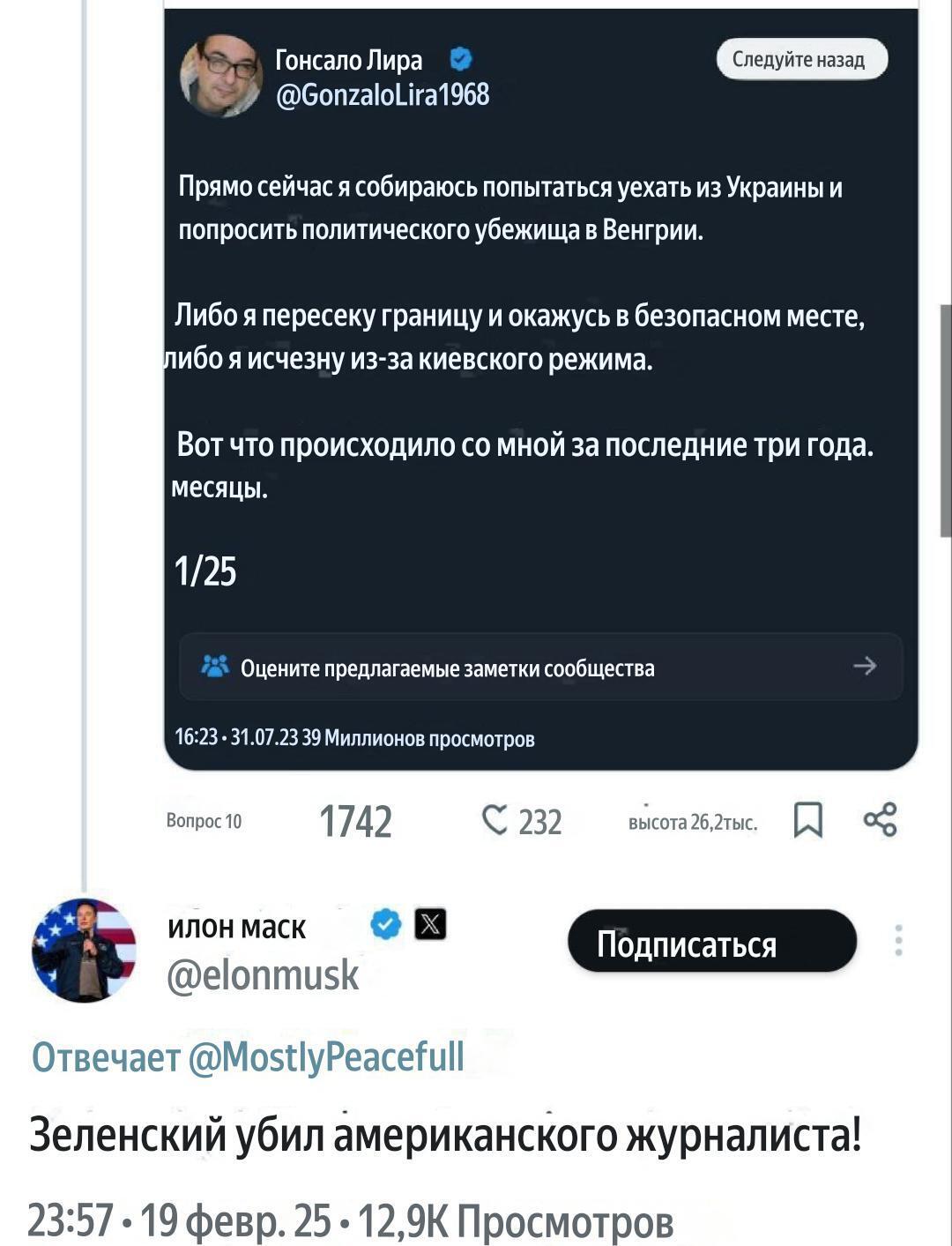The width and height of the screenshot is (952, 1246).
Task: Click the 1742 repost count
Action: pyautogui.click(x=355, y=821)
